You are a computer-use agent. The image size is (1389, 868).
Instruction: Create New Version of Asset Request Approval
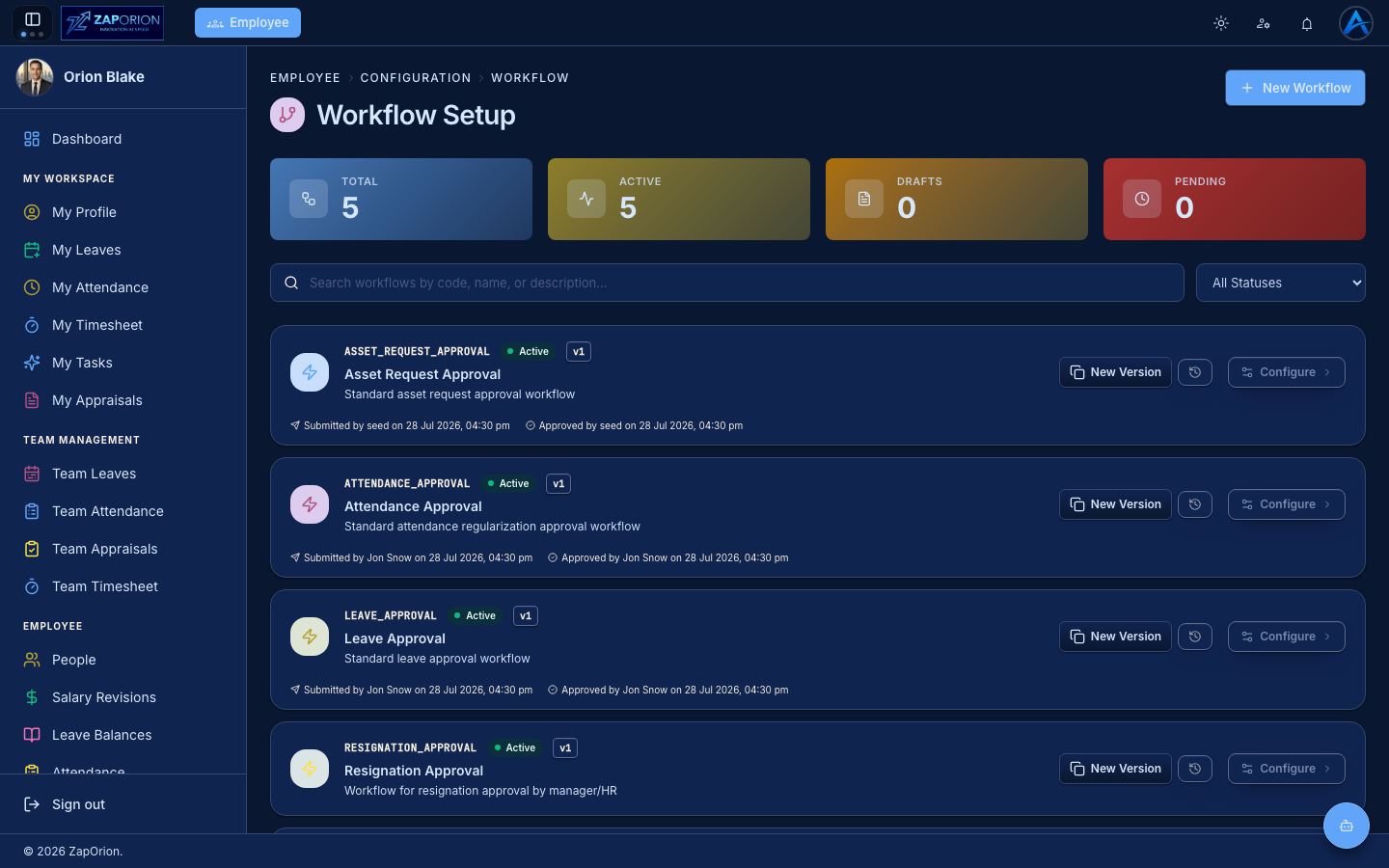pyautogui.click(x=1115, y=372)
